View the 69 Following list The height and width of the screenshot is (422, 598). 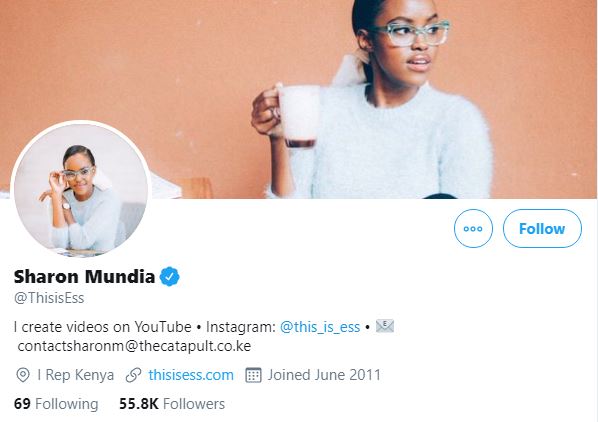coord(56,404)
